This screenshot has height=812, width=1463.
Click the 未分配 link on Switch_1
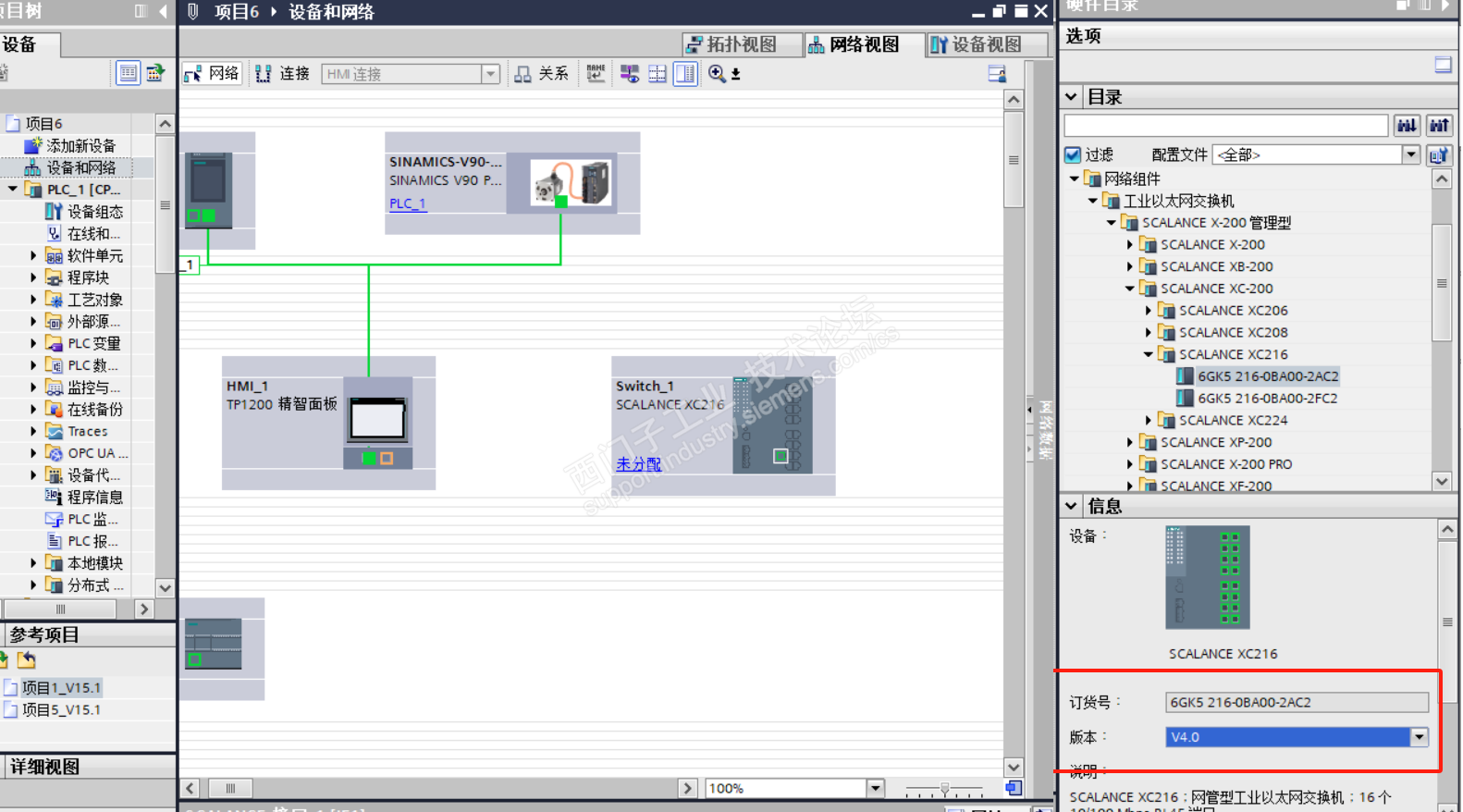pyautogui.click(x=639, y=464)
